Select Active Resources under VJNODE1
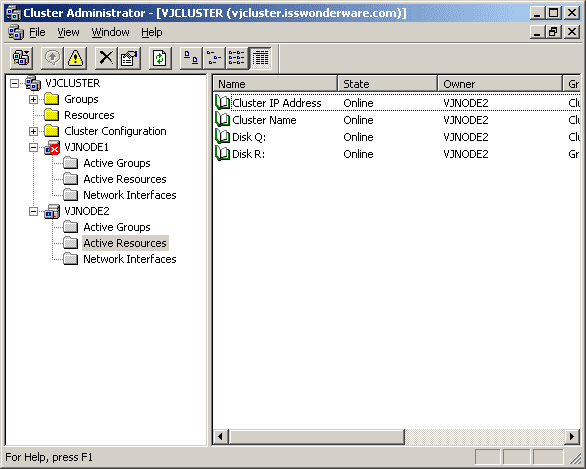This screenshot has width=586, height=469. coord(125,179)
